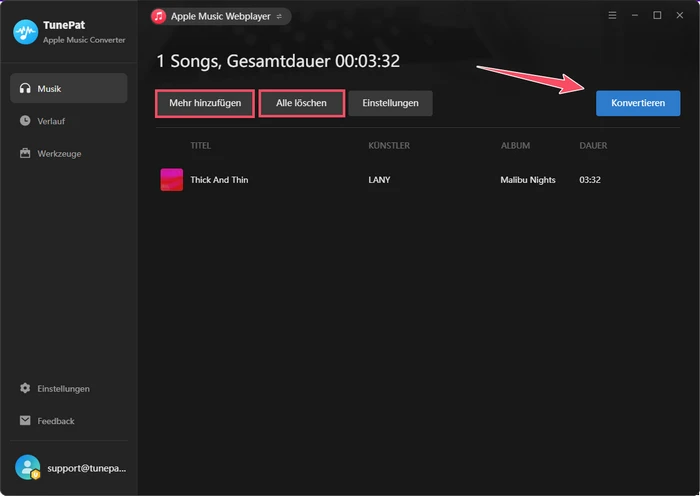Click Alle löschen button
This screenshot has height=496, width=700.
click(x=301, y=103)
